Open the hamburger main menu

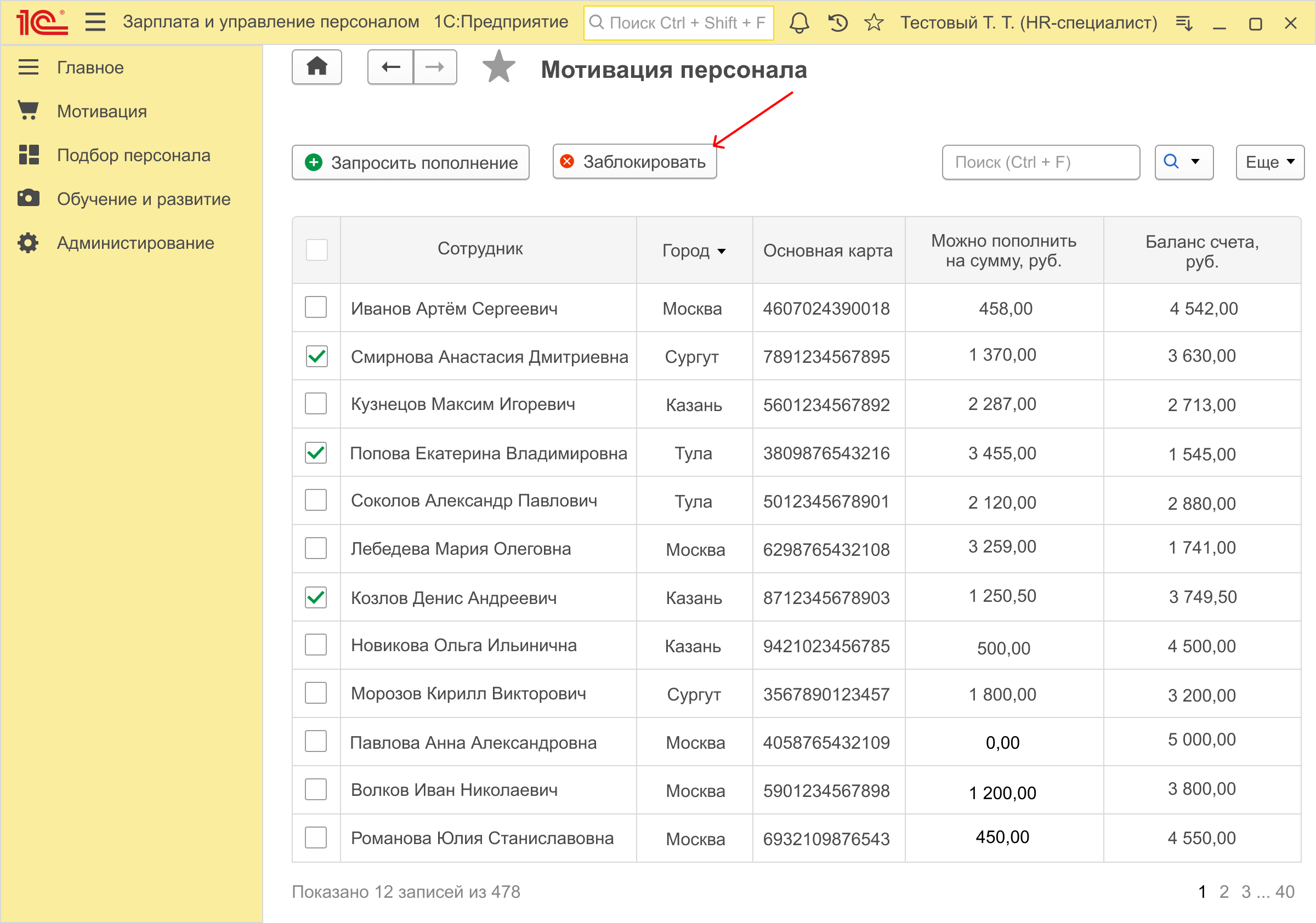[x=95, y=22]
